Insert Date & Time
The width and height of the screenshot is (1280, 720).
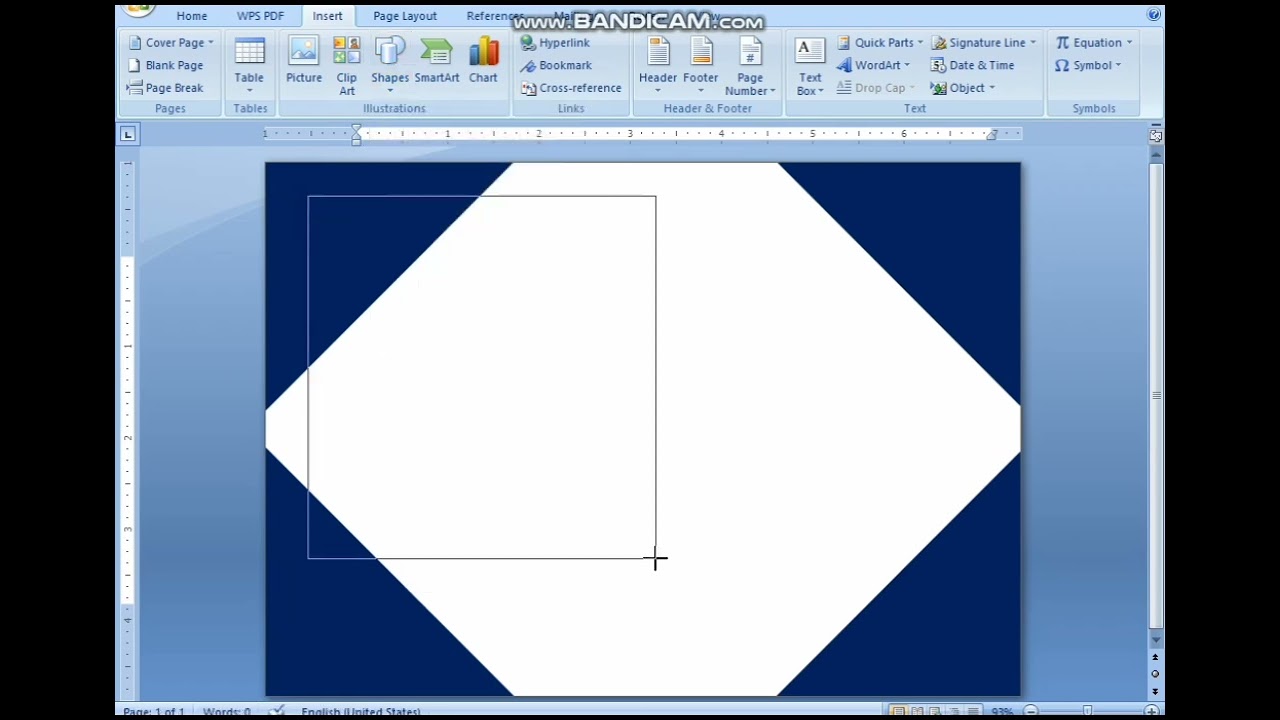972,65
